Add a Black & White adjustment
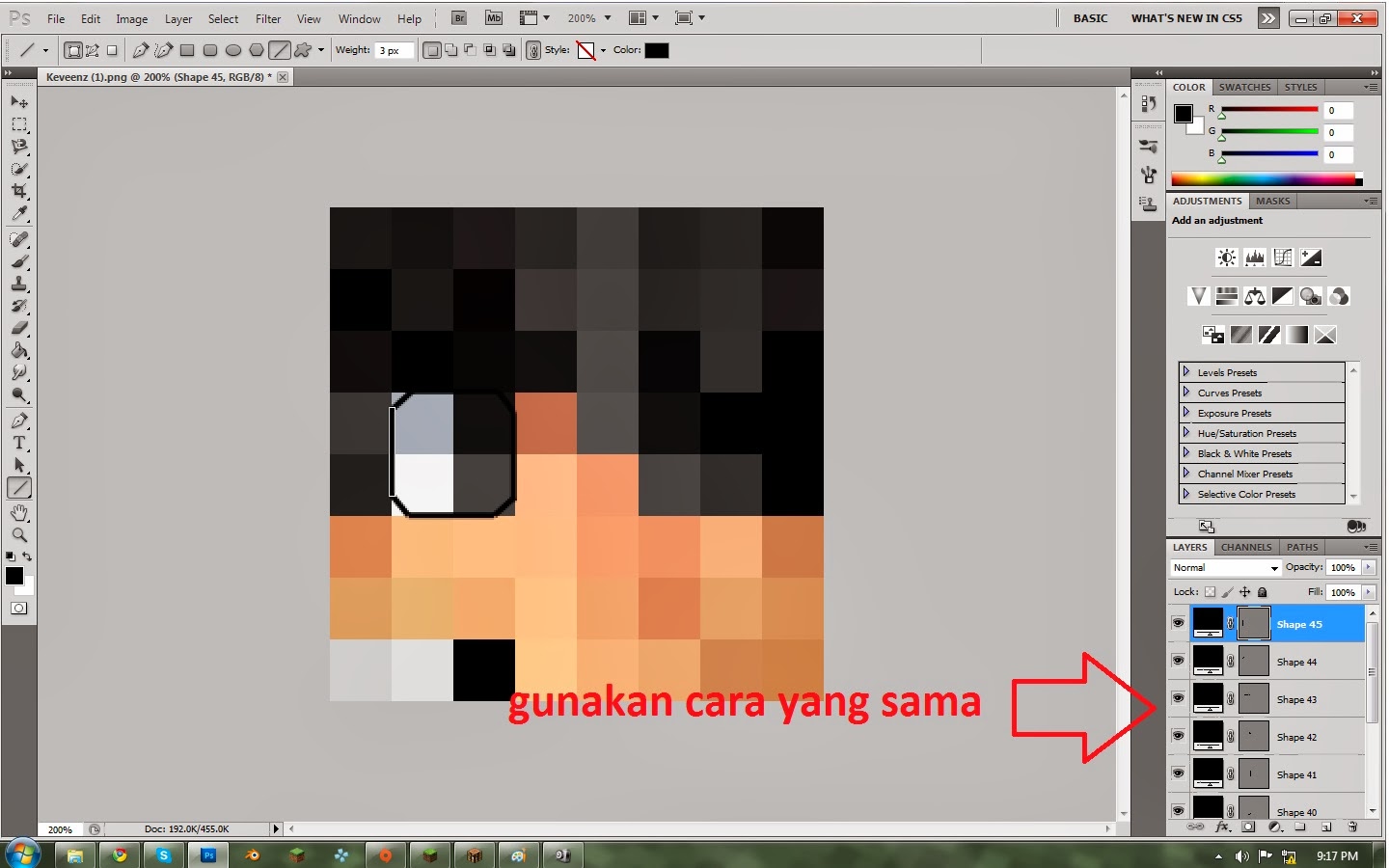 point(1282,296)
